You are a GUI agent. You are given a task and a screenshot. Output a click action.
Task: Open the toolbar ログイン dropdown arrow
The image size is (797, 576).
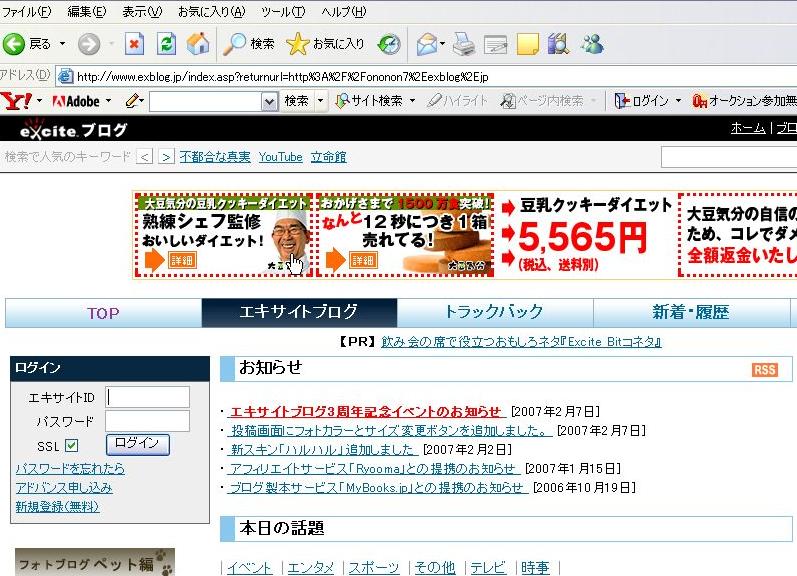pos(678,101)
